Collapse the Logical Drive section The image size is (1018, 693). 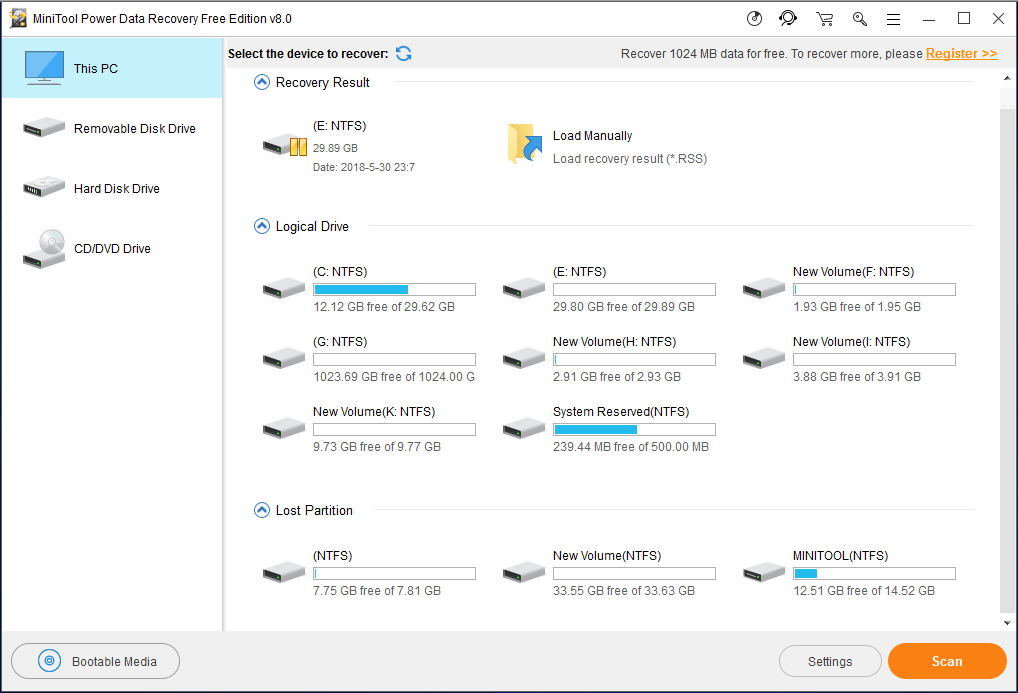pyautogui.click(x=261, y=226)
